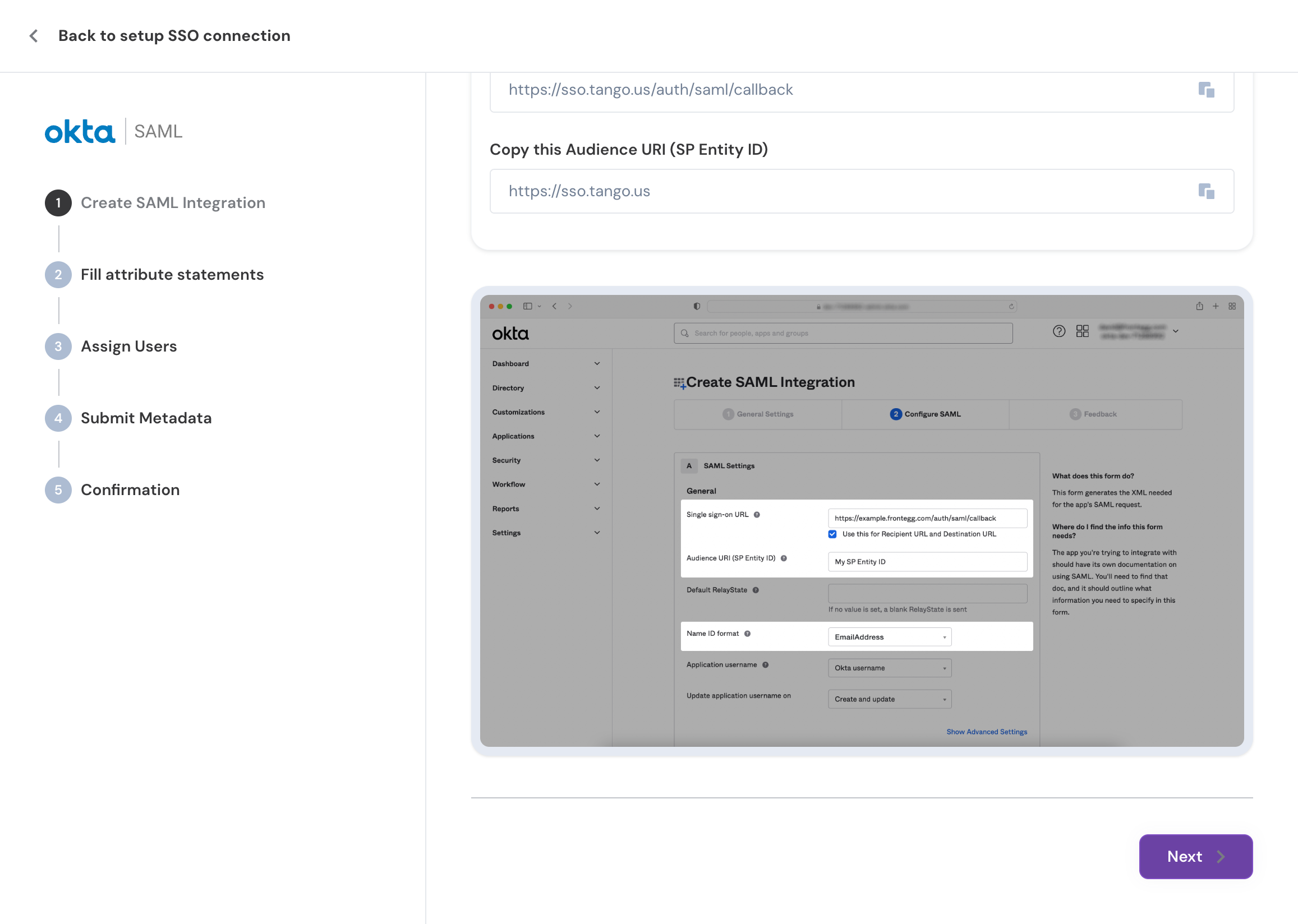Click the browser share icon in the screenshot
The height and width of the screenshot is (924, 1298).
[1199, 306]
